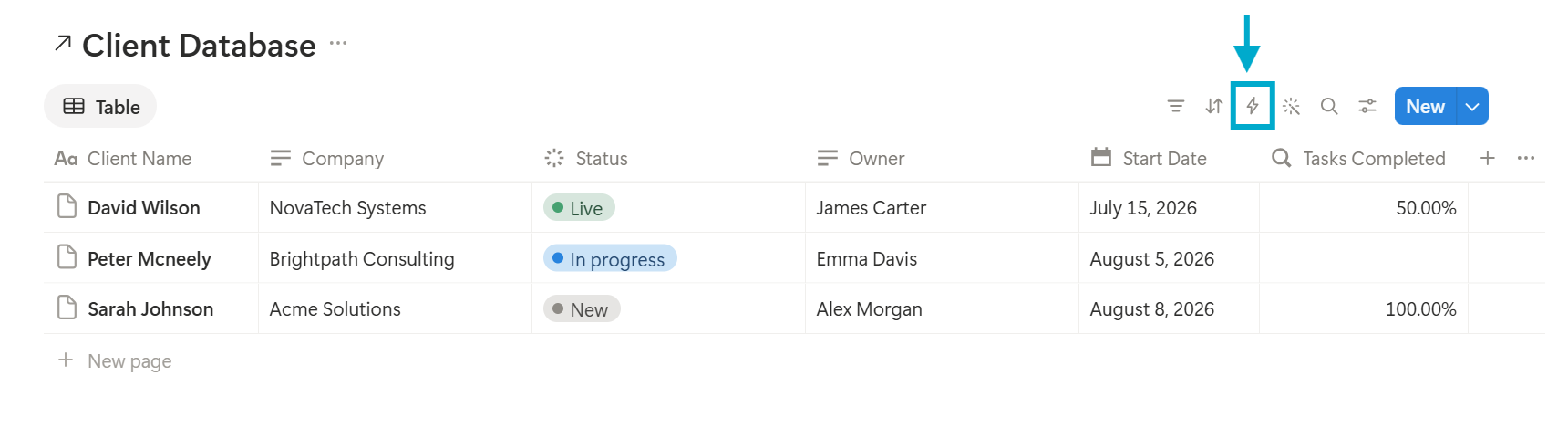Select the August 8, 2026 date cell
1568x428 pixels.
click(x=1169, y=309)
